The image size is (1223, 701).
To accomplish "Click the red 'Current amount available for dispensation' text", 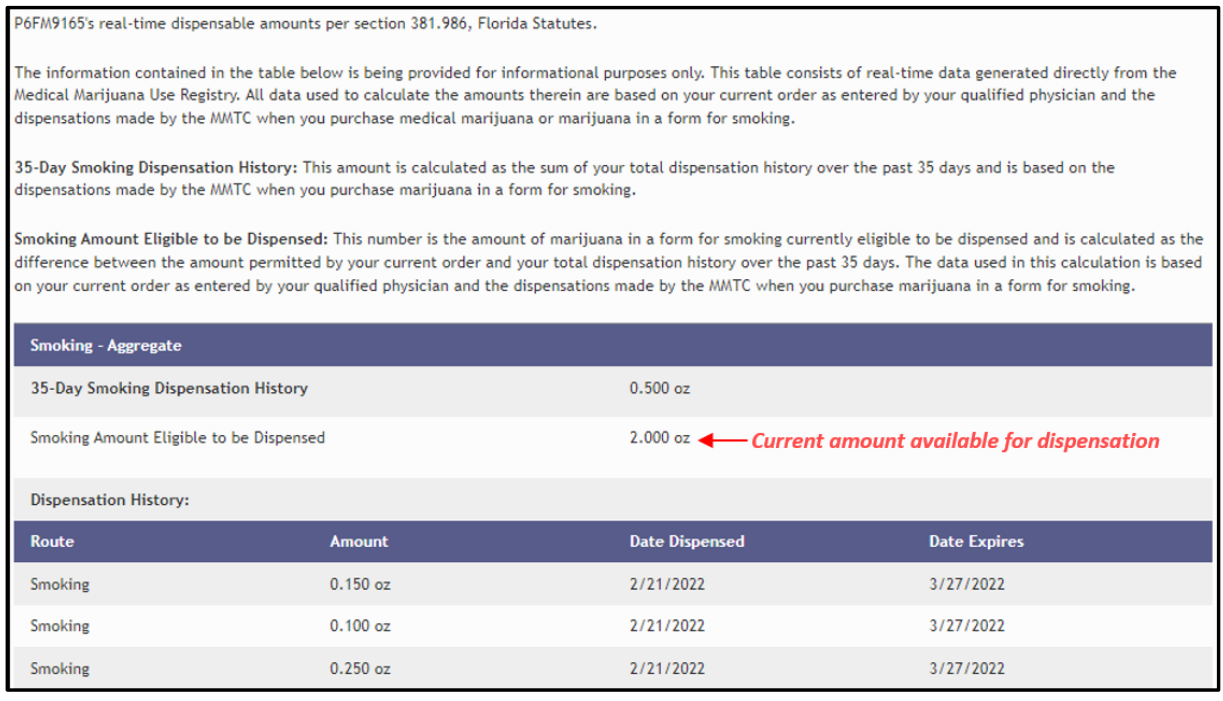I will tap(955, 440).
